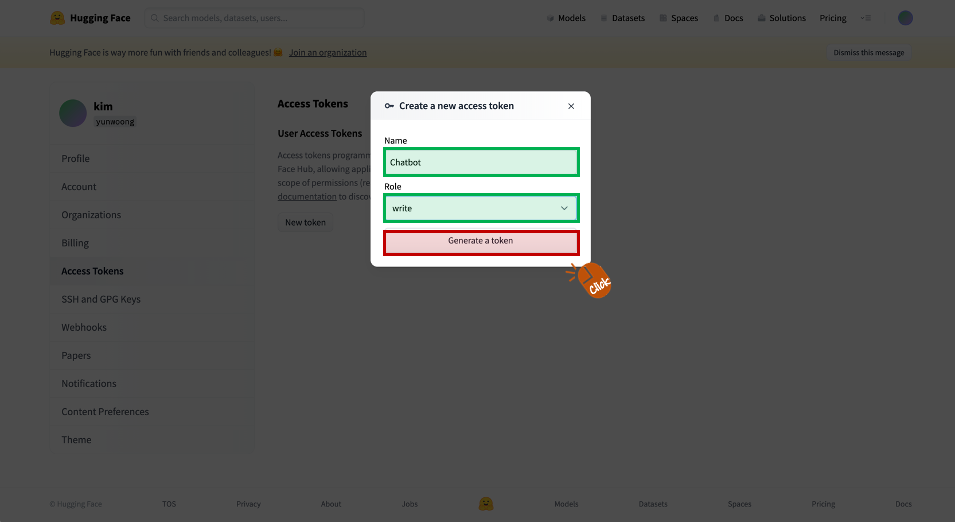Open Pricing in top navigation
Viewport: 955px width, 522px height.
pyautogui.click(x=833, y=18)
